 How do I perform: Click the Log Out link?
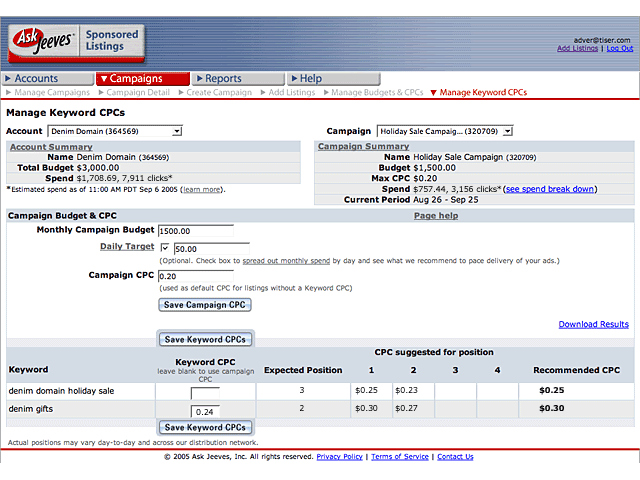pos(619,48)
